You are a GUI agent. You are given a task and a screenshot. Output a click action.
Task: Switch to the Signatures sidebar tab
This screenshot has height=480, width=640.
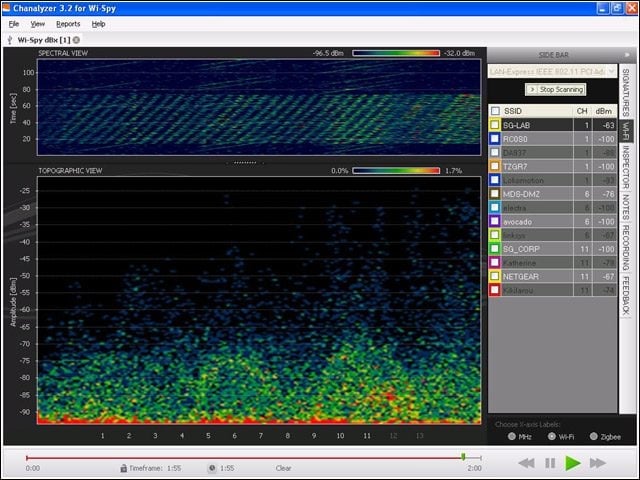[626, 92]
